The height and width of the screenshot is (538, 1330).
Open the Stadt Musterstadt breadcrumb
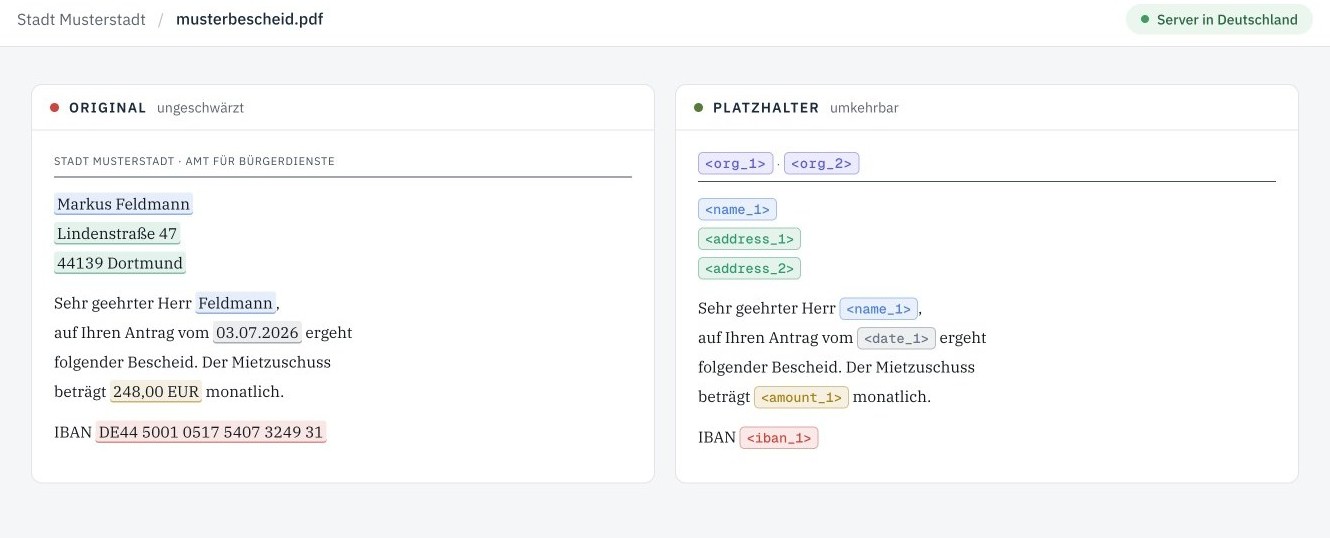pos(81,19)
